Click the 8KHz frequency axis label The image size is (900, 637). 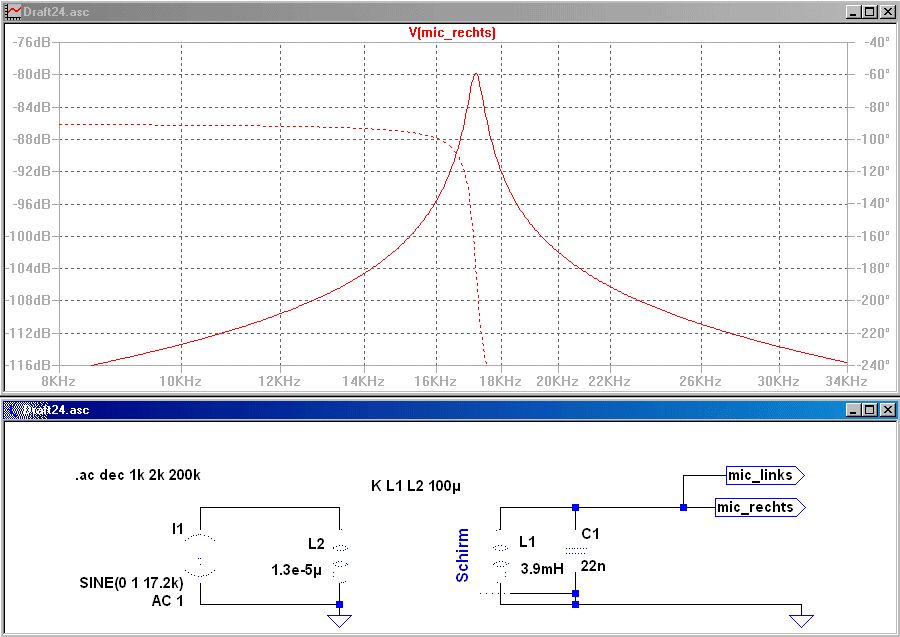coord(58,381)
